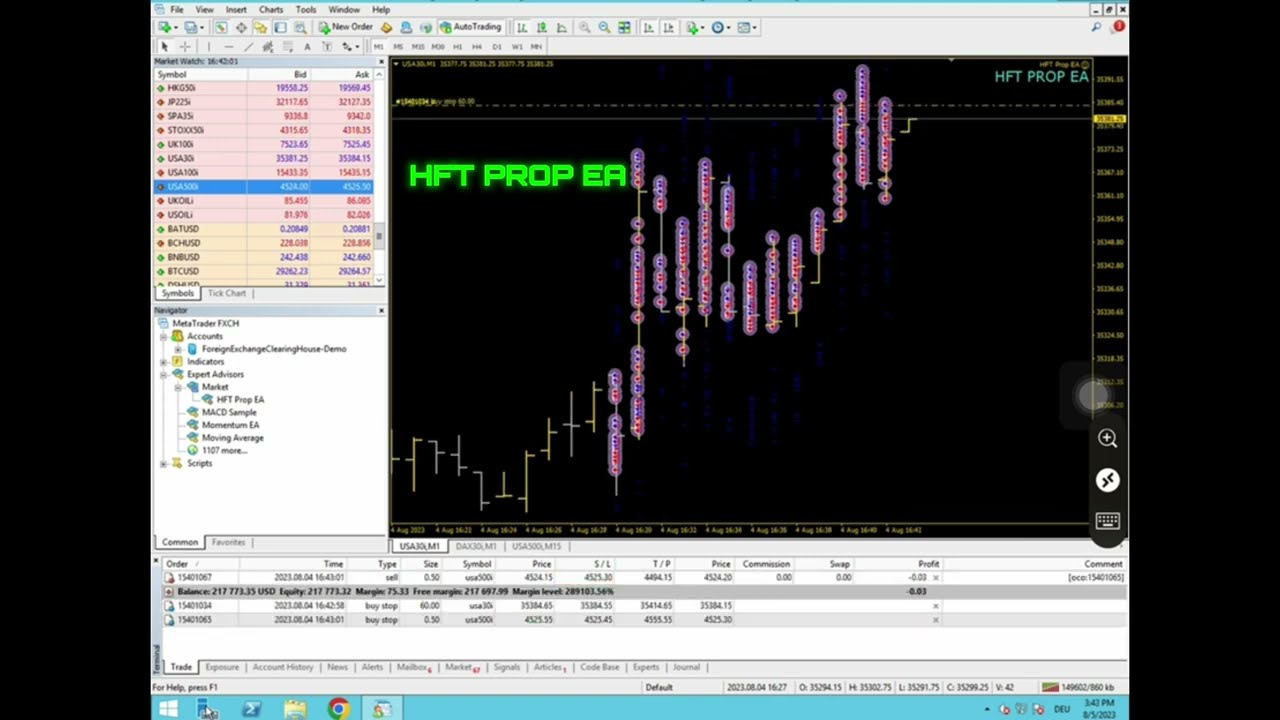Open the Insert menu
The height and width of the screenshot is (720, 1280).
point(236,9)
